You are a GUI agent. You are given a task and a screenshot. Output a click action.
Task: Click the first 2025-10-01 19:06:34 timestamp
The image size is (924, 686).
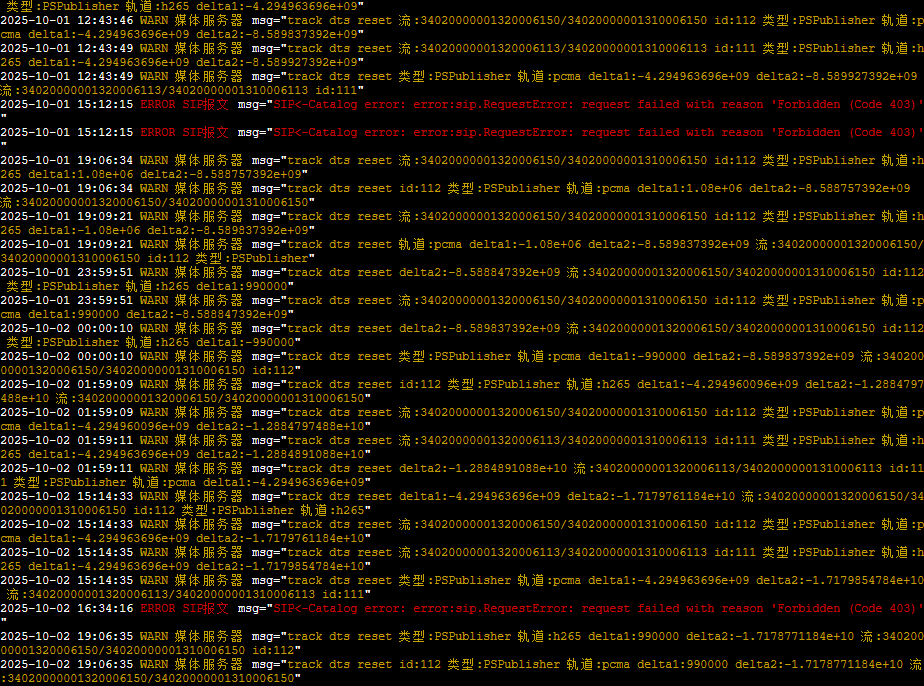(x=67, y=160)
